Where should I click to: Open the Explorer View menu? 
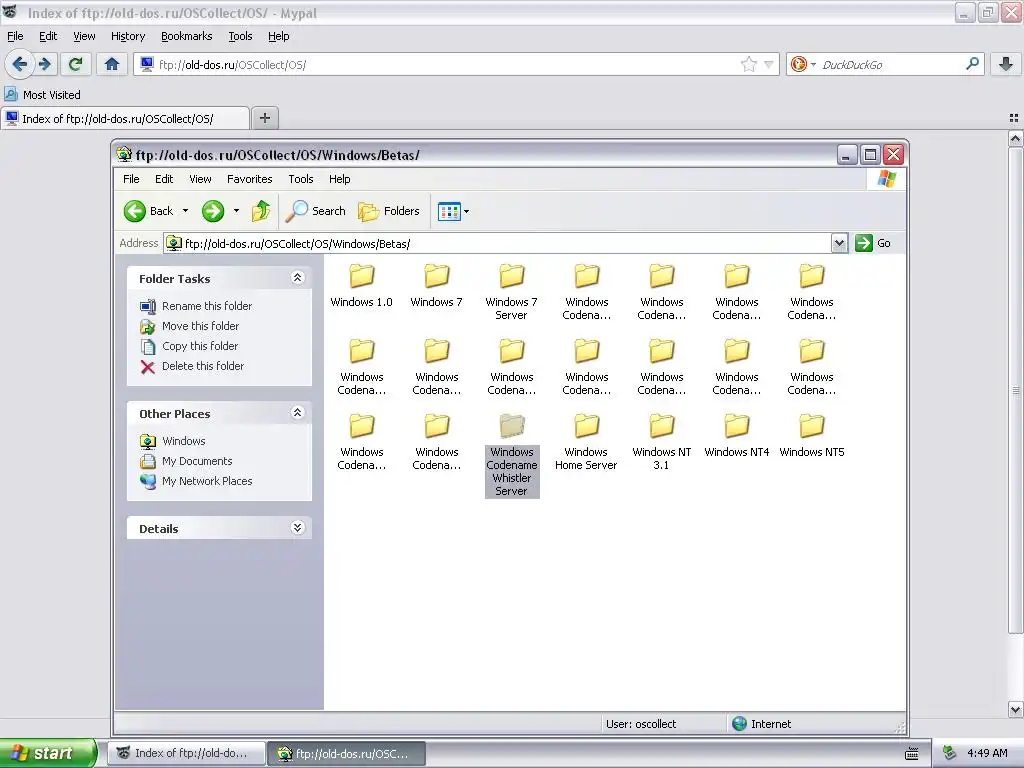(x=200, y=179)
